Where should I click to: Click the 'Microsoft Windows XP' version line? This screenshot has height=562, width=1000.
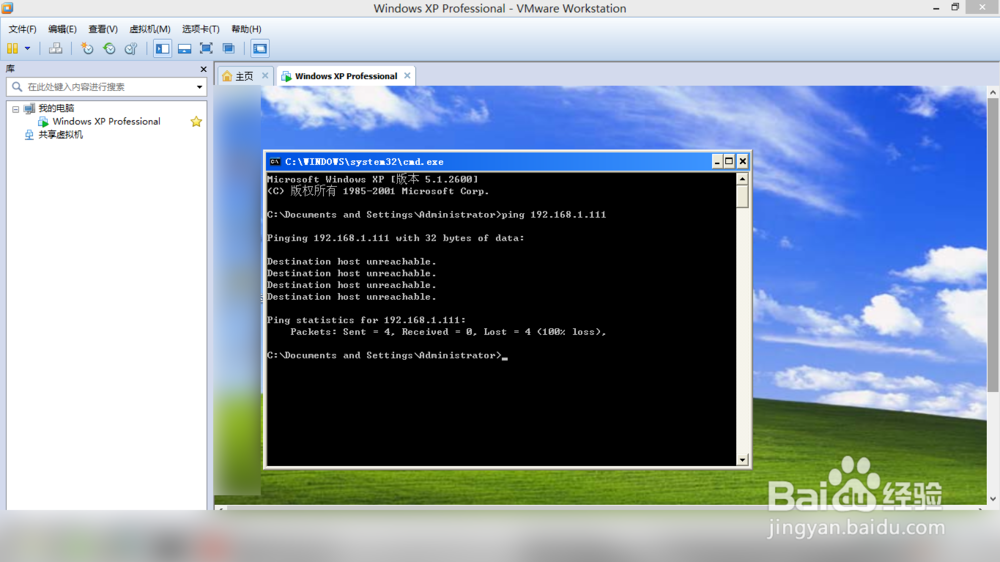(372, 179)
